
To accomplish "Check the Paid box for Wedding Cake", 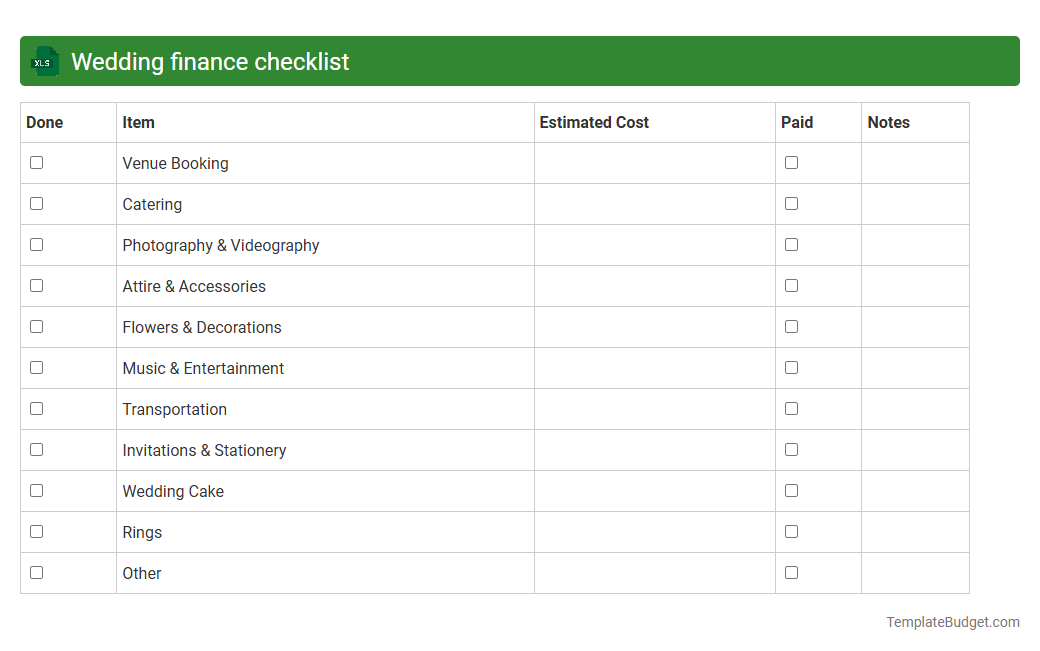I will pyautogui.click(x=791, y=490).
